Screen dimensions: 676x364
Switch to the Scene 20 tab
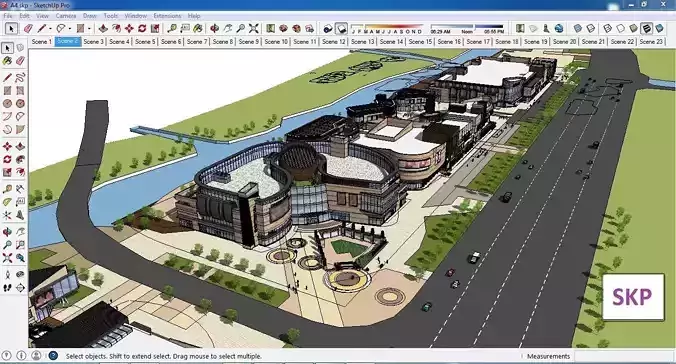(564, 41)
